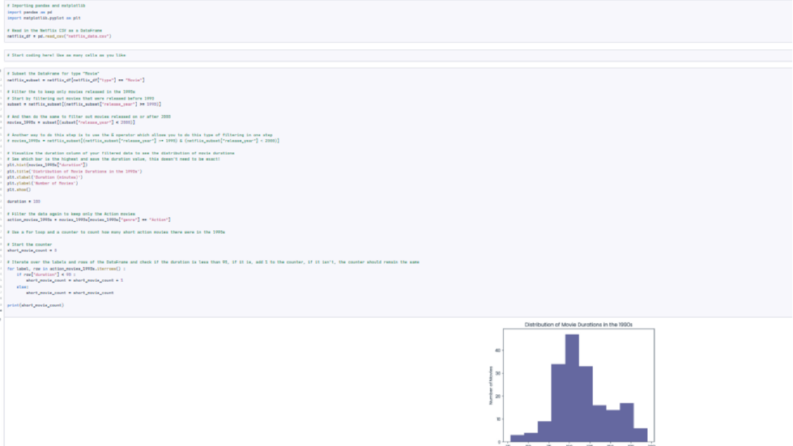793x446 pixels.
Task: Select the '# Start coding here!' cell
Action: 398,56
